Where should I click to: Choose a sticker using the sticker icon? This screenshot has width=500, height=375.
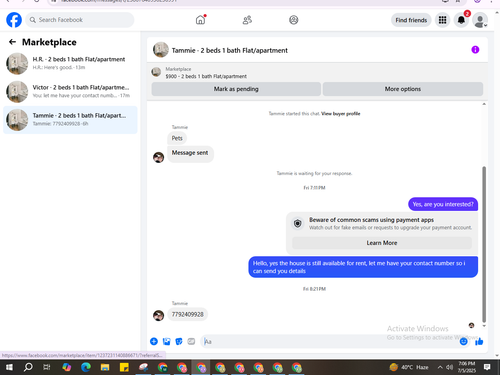click(x=179, y=341)
